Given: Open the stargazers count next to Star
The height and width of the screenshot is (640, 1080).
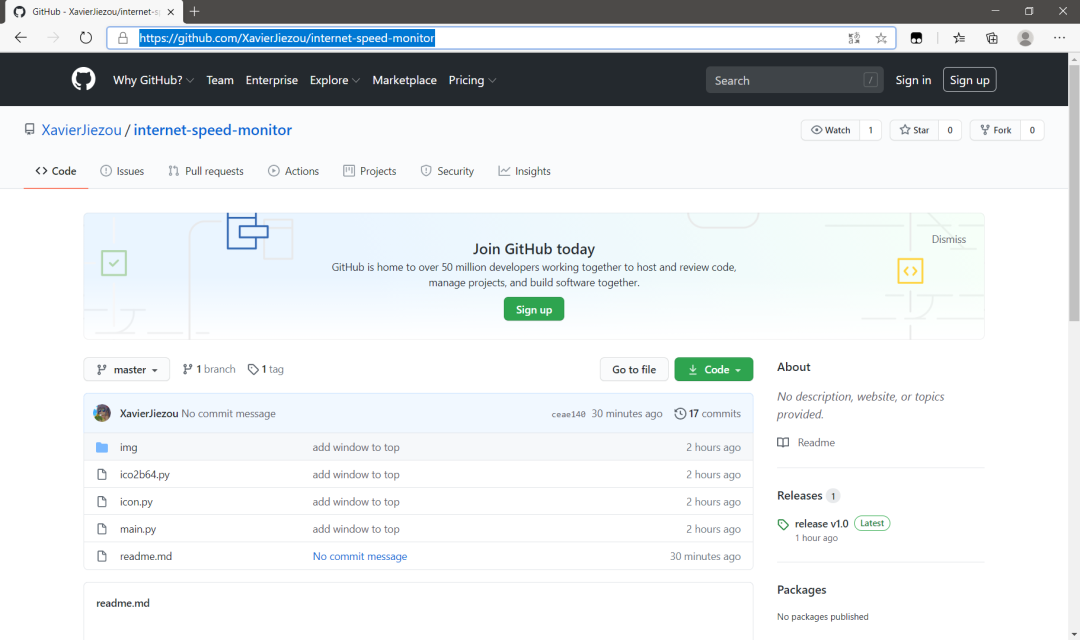Looking at the screenshot, I should click(x=950, y=130).
